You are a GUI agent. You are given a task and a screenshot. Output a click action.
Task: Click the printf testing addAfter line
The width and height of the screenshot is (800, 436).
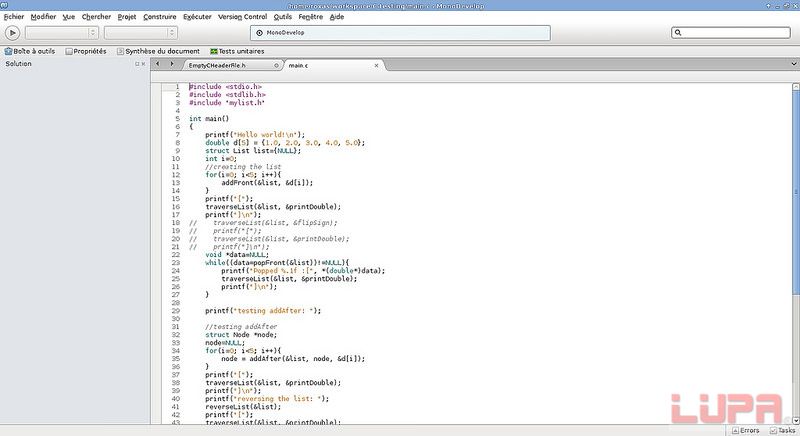point(263,311)
